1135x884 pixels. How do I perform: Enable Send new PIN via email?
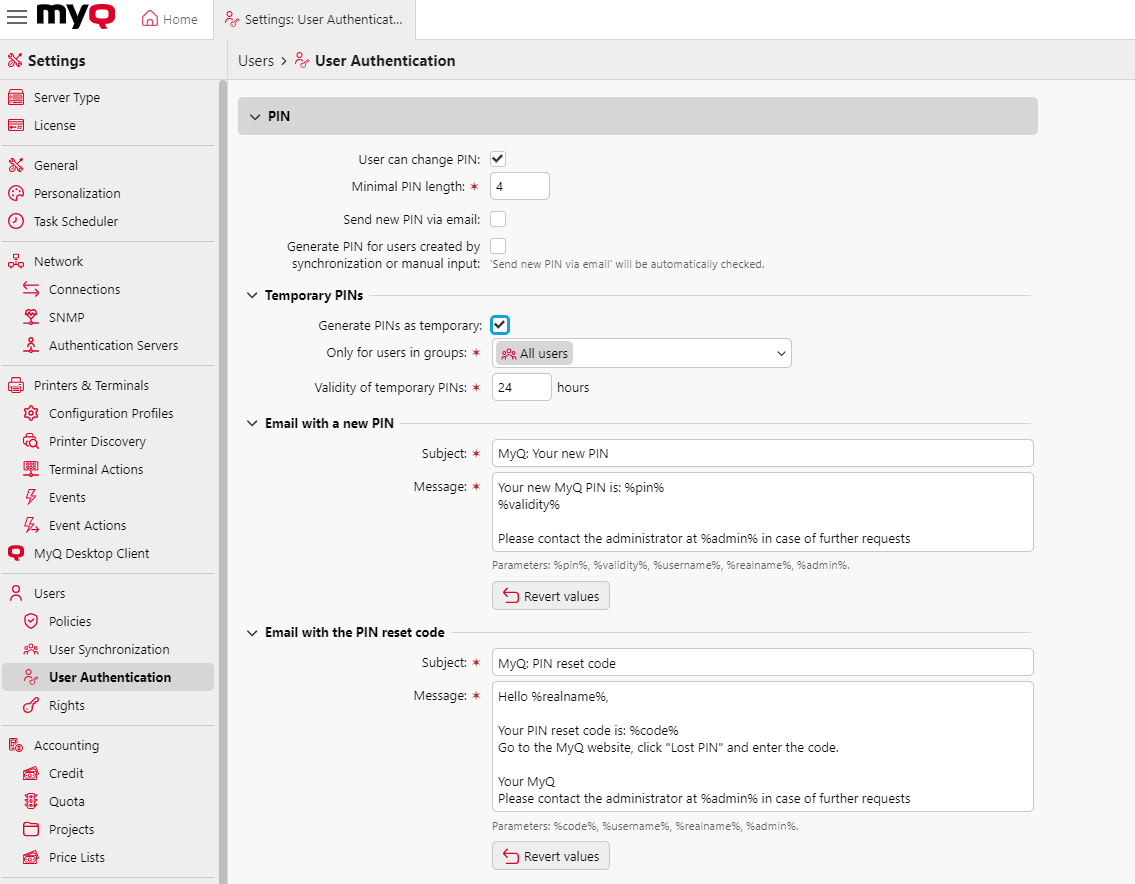[x=497, y=218]
